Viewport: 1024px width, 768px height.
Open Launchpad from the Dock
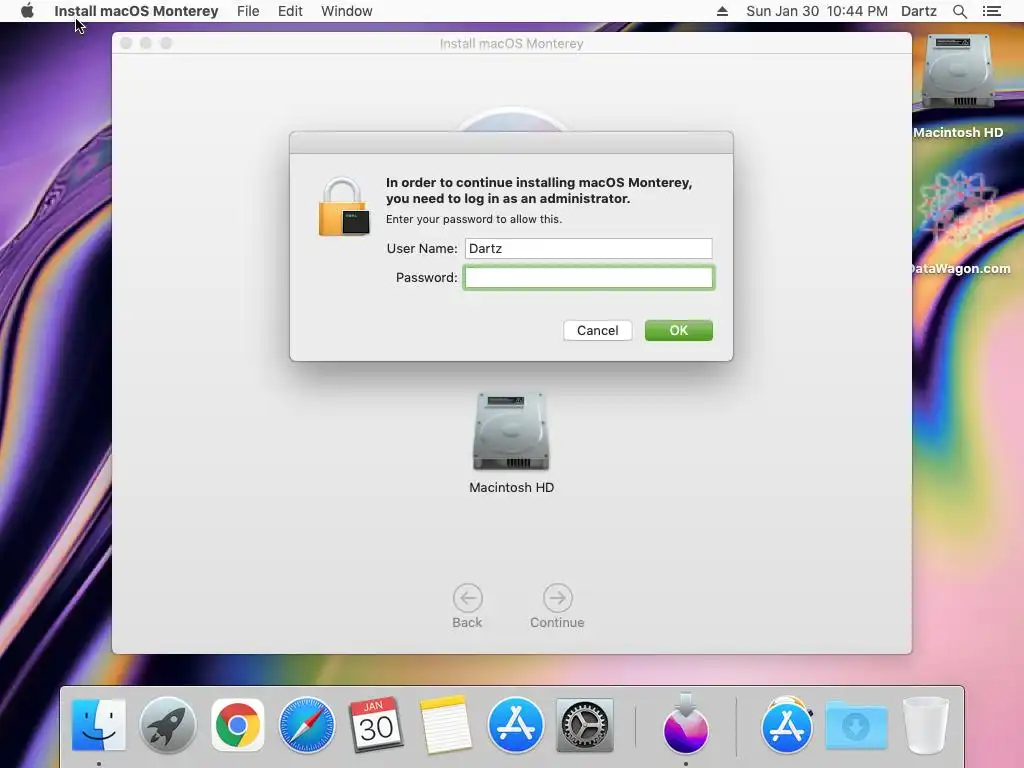168,725
